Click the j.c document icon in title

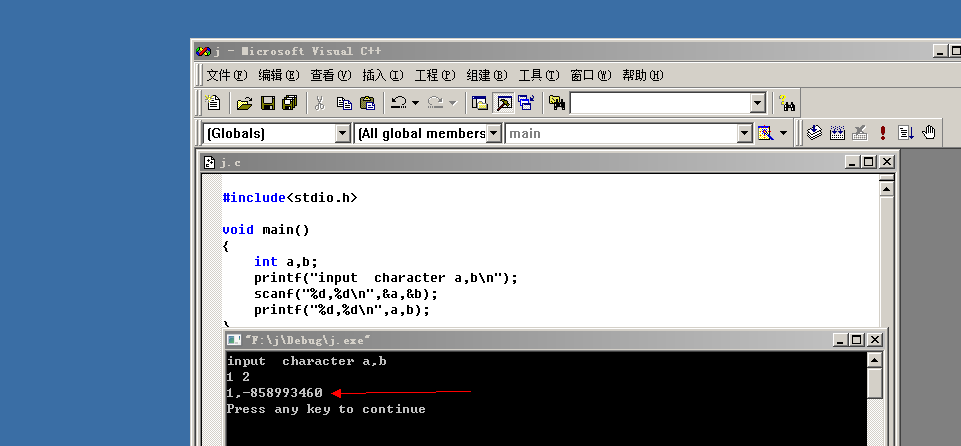tap(210, 162)
